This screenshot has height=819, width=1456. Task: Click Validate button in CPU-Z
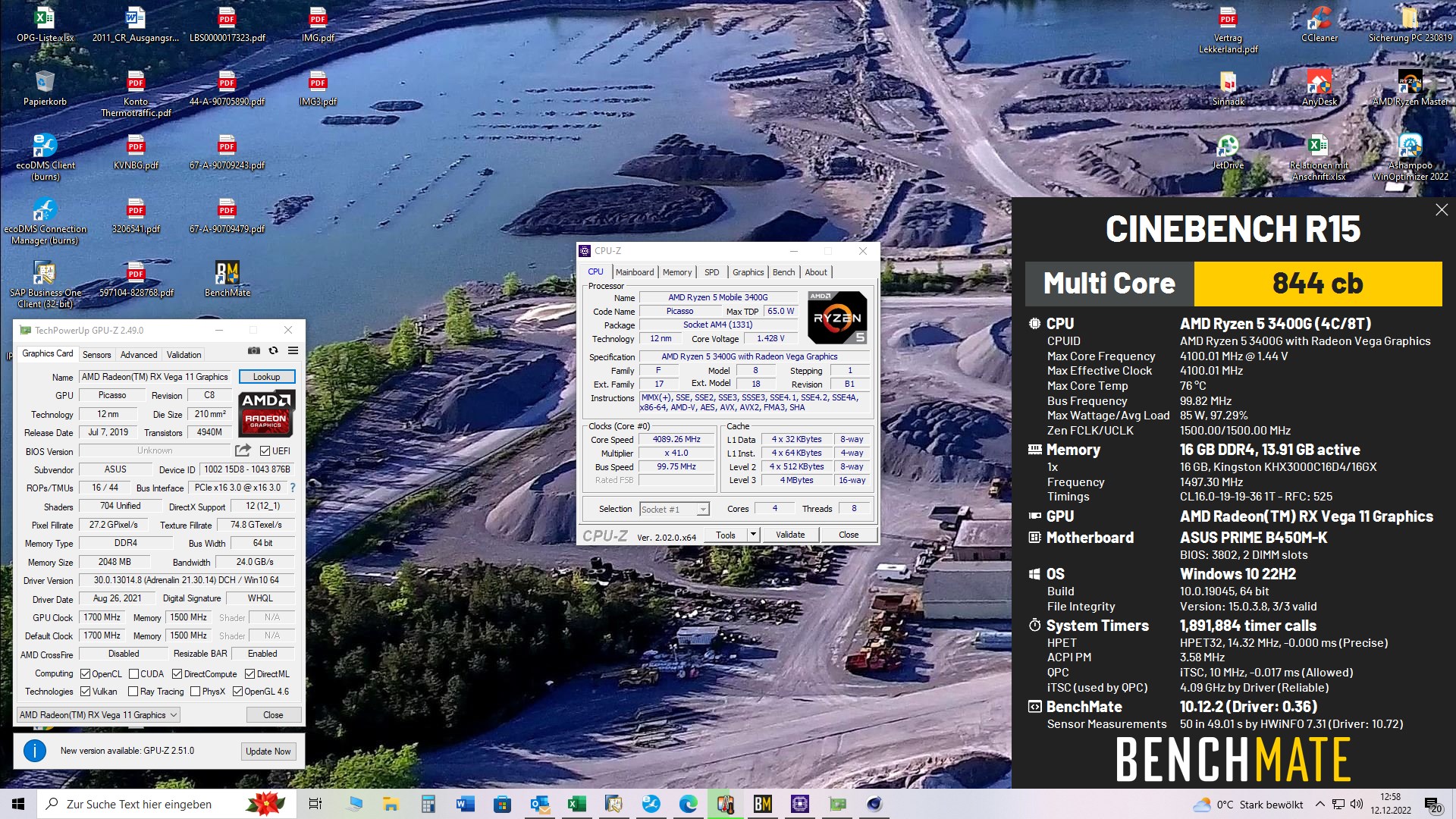[x=789, y=534]
